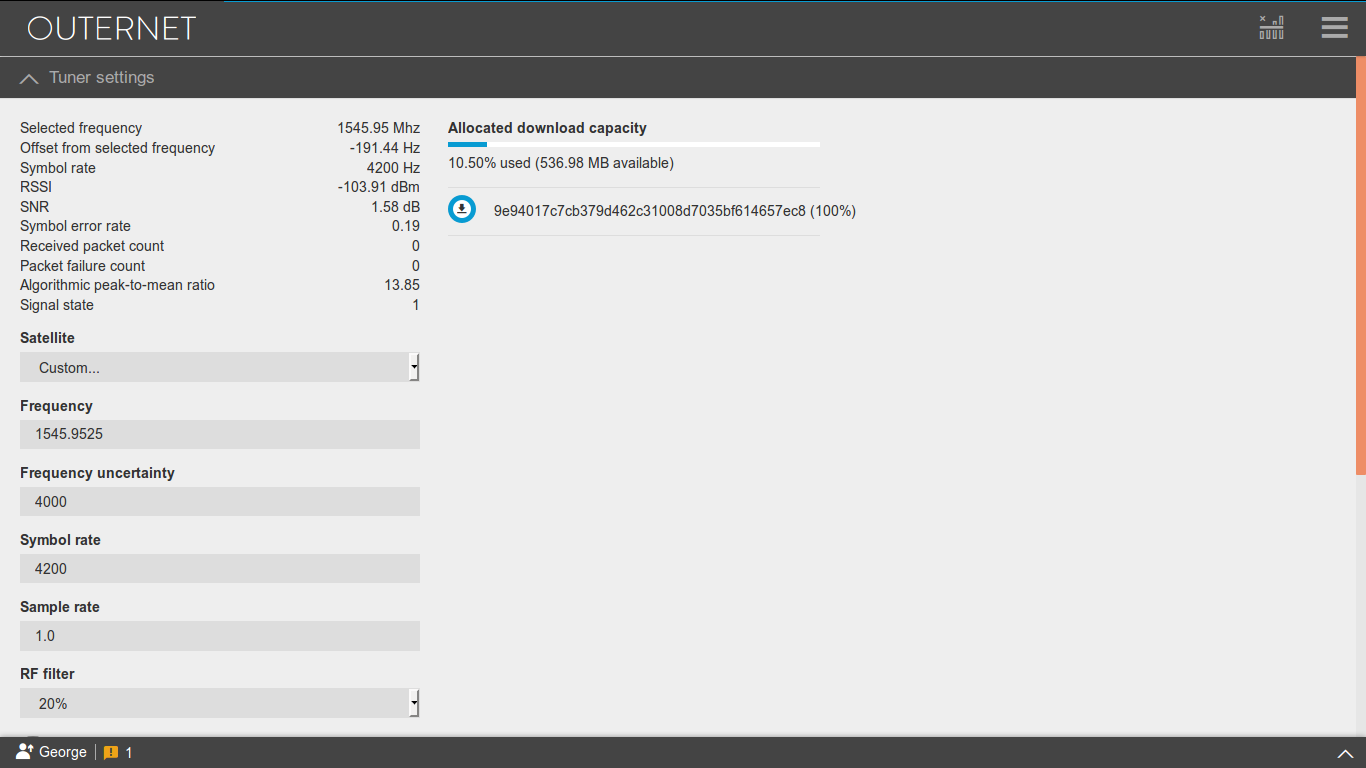Viewport: 1366px width, 768px height.
Task: Click the Received packet count label
Action: pos(92,246)
